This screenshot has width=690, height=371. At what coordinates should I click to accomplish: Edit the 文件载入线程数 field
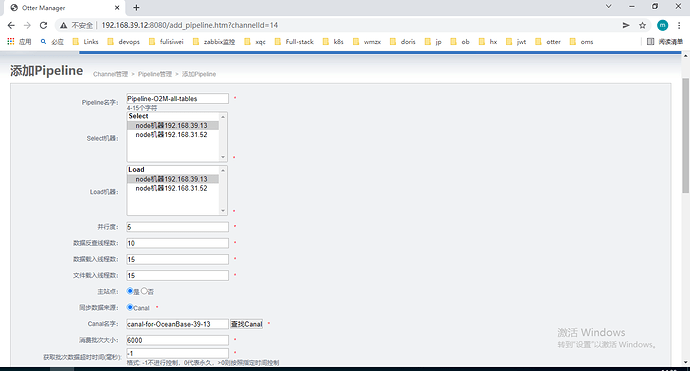click(x=177, y=275)
